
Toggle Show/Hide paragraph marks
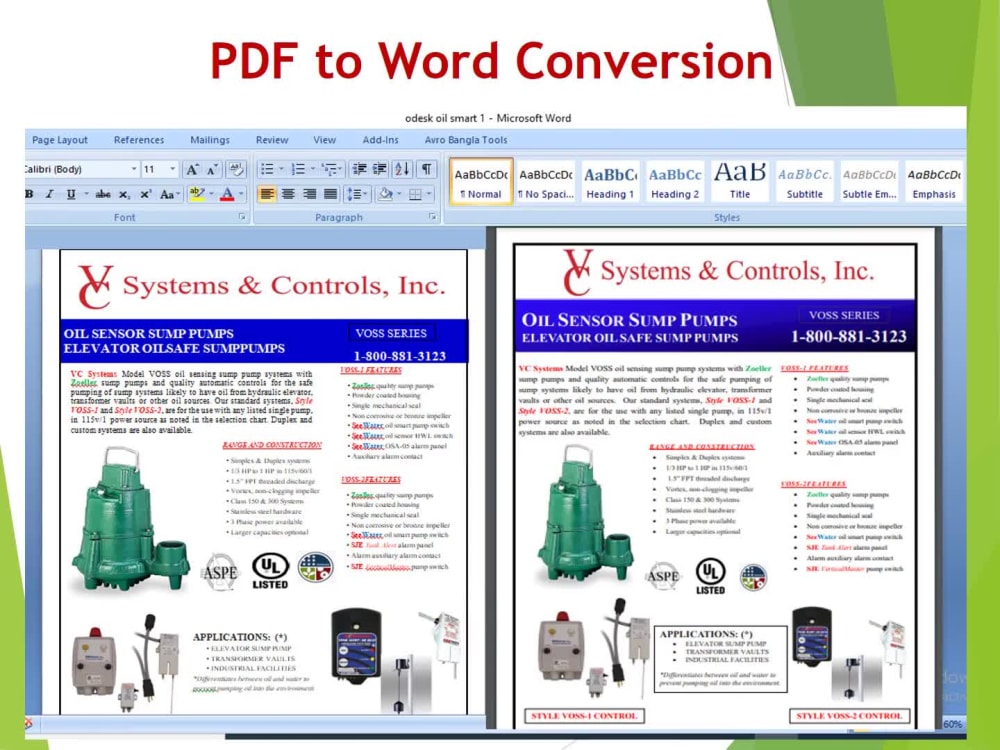point(426,169)
